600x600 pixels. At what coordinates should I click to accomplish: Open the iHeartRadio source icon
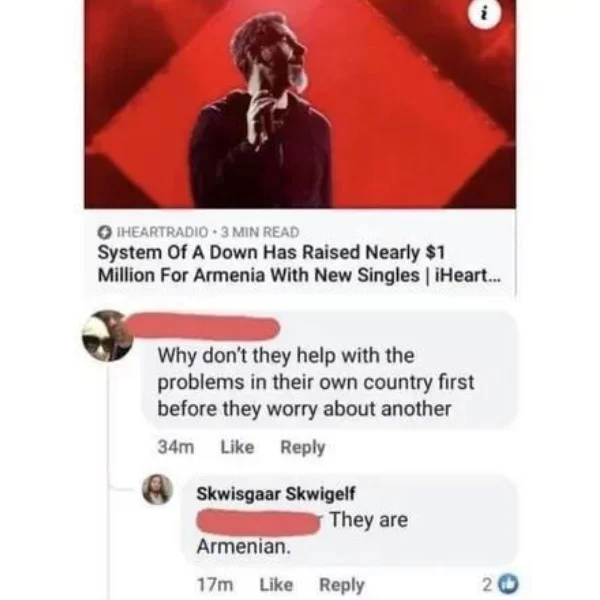(x=104, y=232)
